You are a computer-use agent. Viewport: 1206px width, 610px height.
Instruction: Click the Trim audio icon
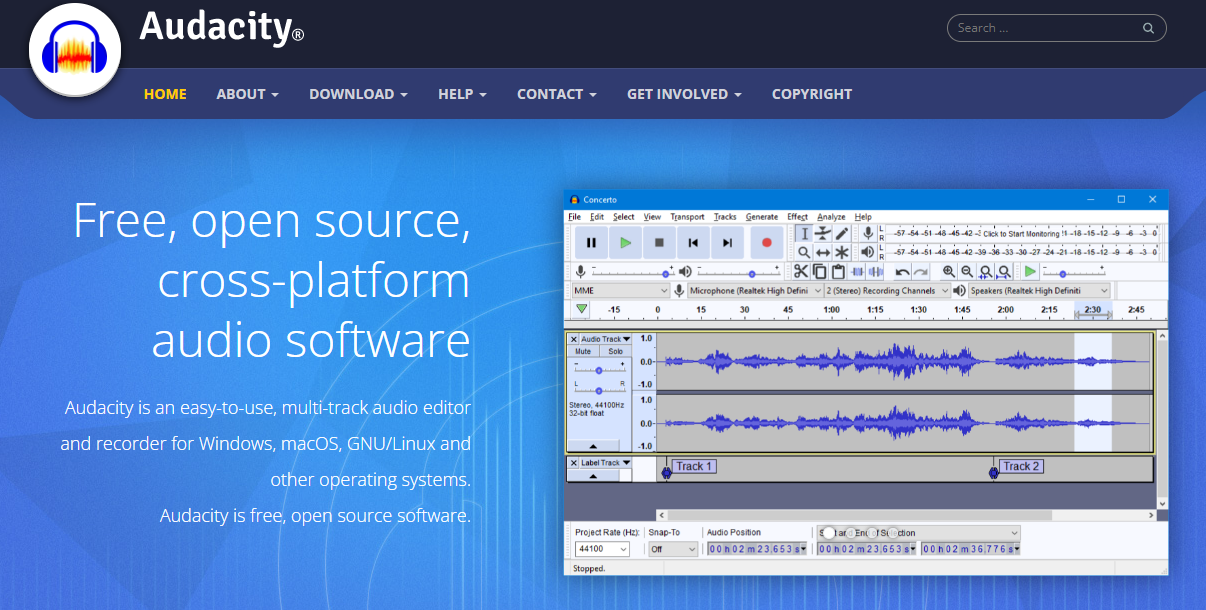[x=857, y=271]
